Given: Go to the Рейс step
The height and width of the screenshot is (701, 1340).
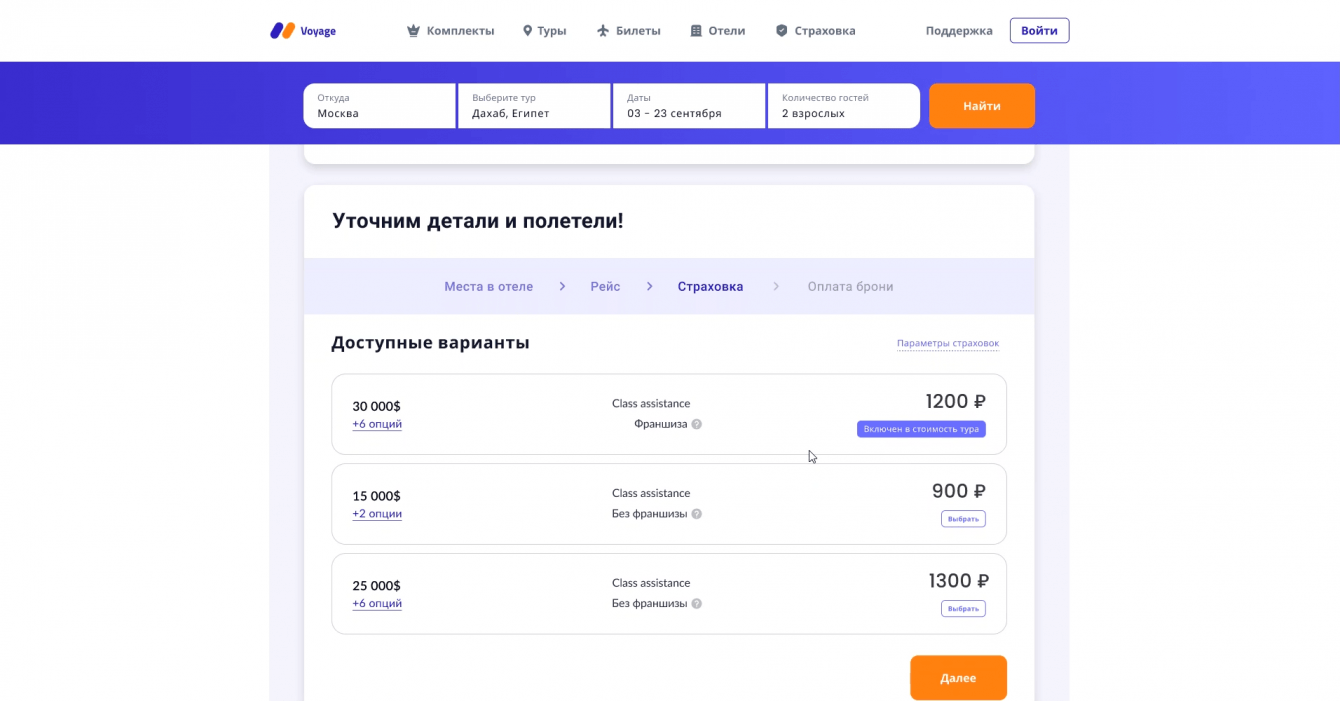Looking at the screenshot, I should (x=605, y=287).
